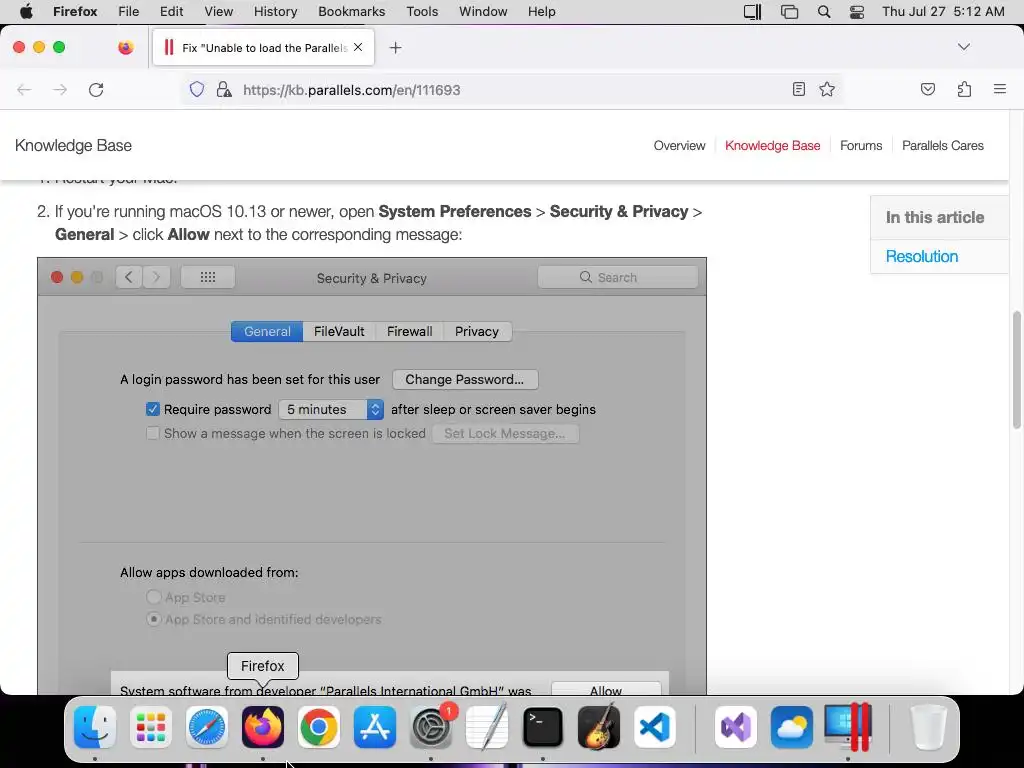The width and height of the screenshot is (1024, 768).
Task: Click the Firefox dock icon
Action: [263, 727]
